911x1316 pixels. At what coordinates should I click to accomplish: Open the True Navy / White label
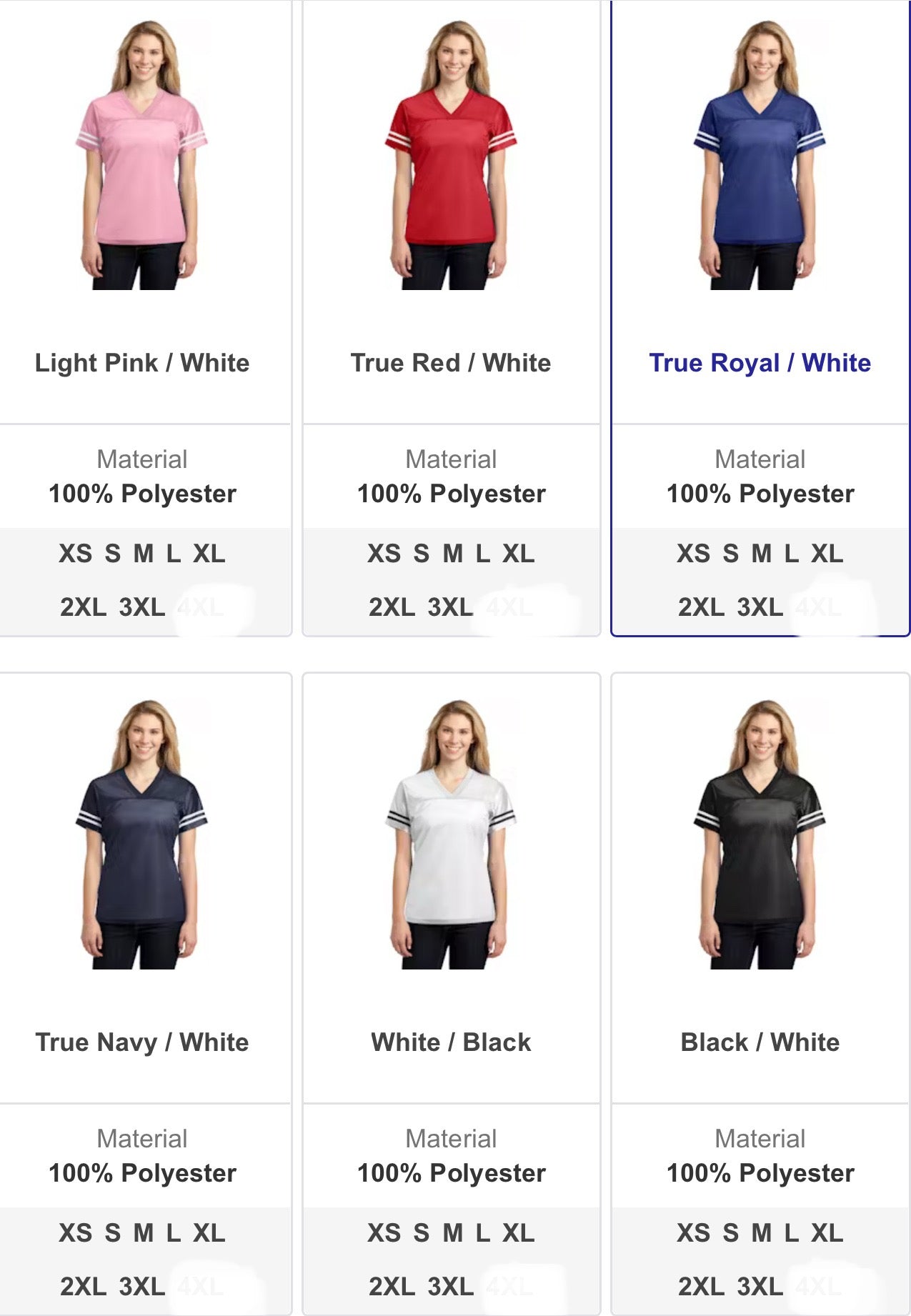tap(142, 1042)
